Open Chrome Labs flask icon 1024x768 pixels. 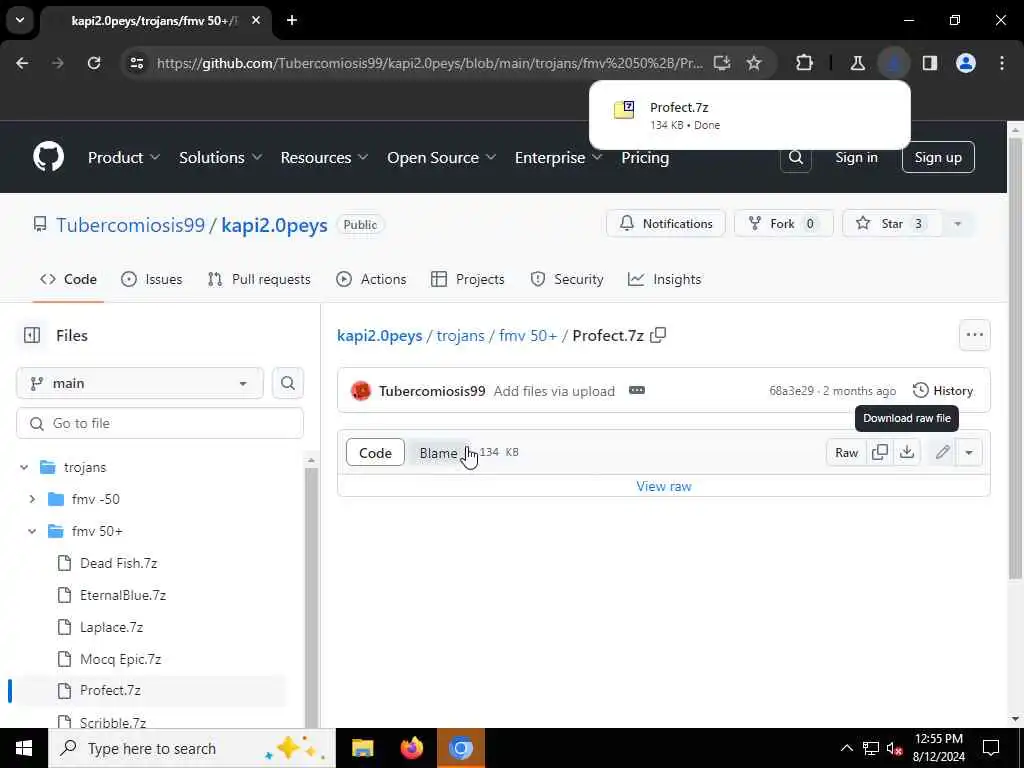tap(857, 63)
